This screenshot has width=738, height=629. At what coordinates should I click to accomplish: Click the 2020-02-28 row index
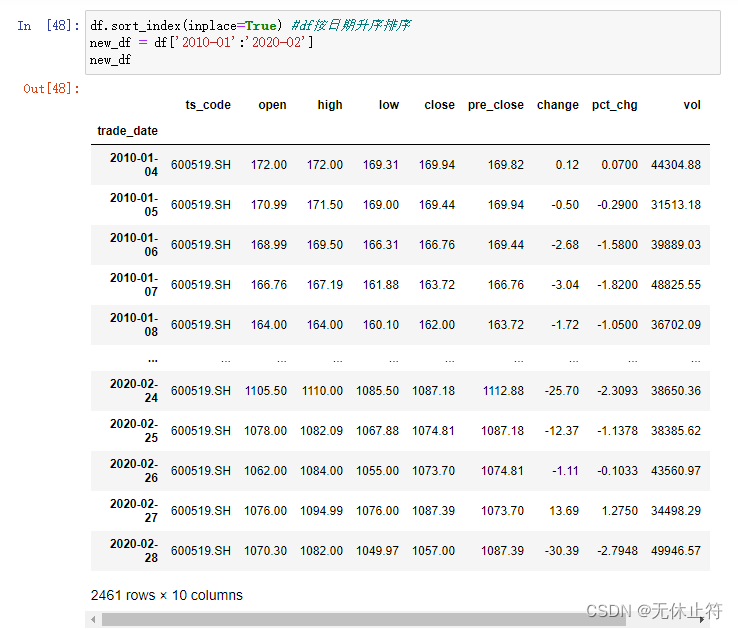(x=134, y=551)
